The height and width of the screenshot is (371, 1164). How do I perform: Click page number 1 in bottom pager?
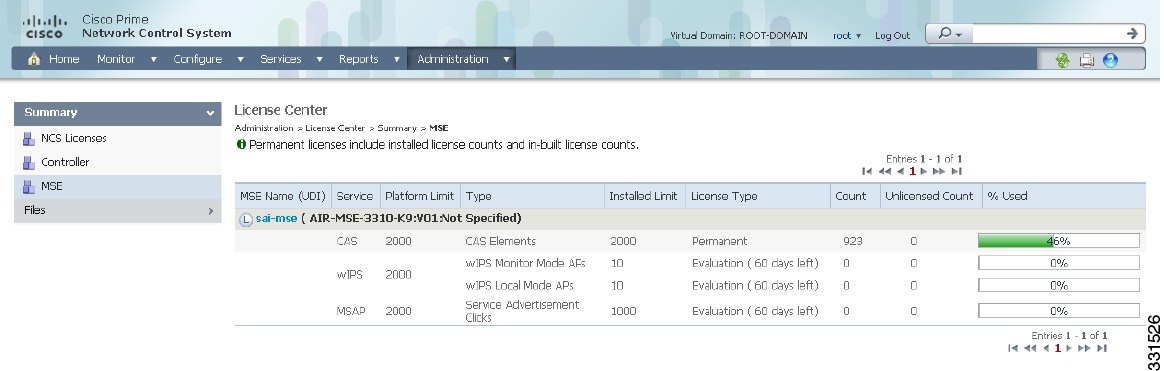click(1058, 348)
